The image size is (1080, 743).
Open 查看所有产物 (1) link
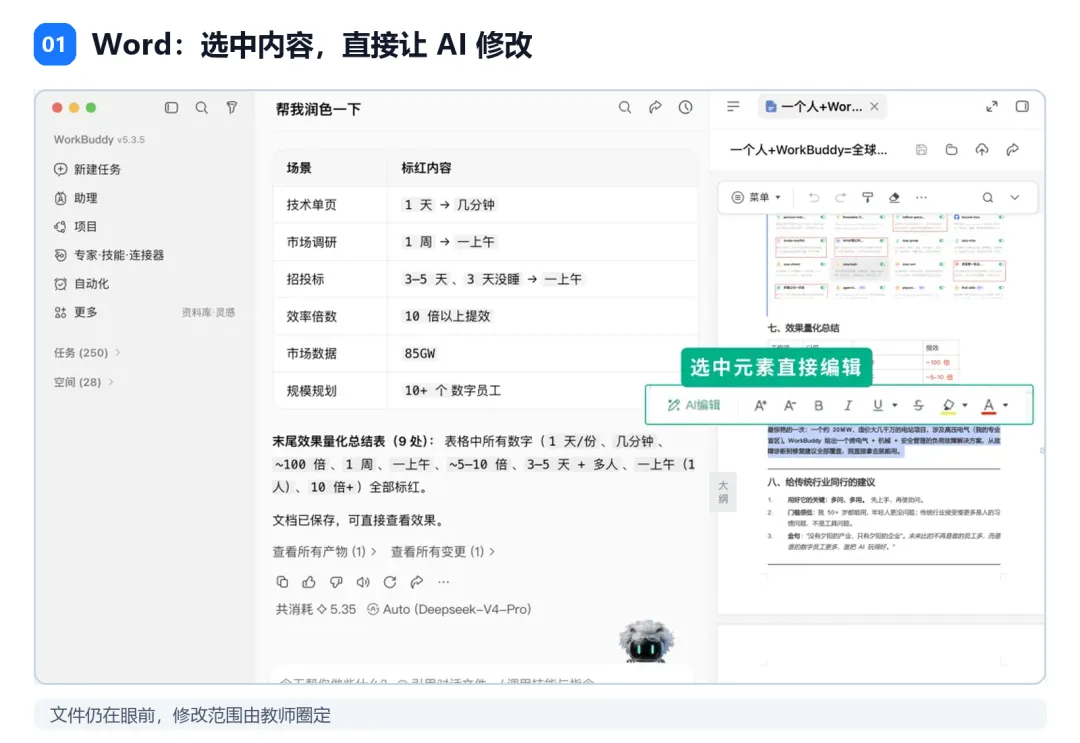[324, 552]
